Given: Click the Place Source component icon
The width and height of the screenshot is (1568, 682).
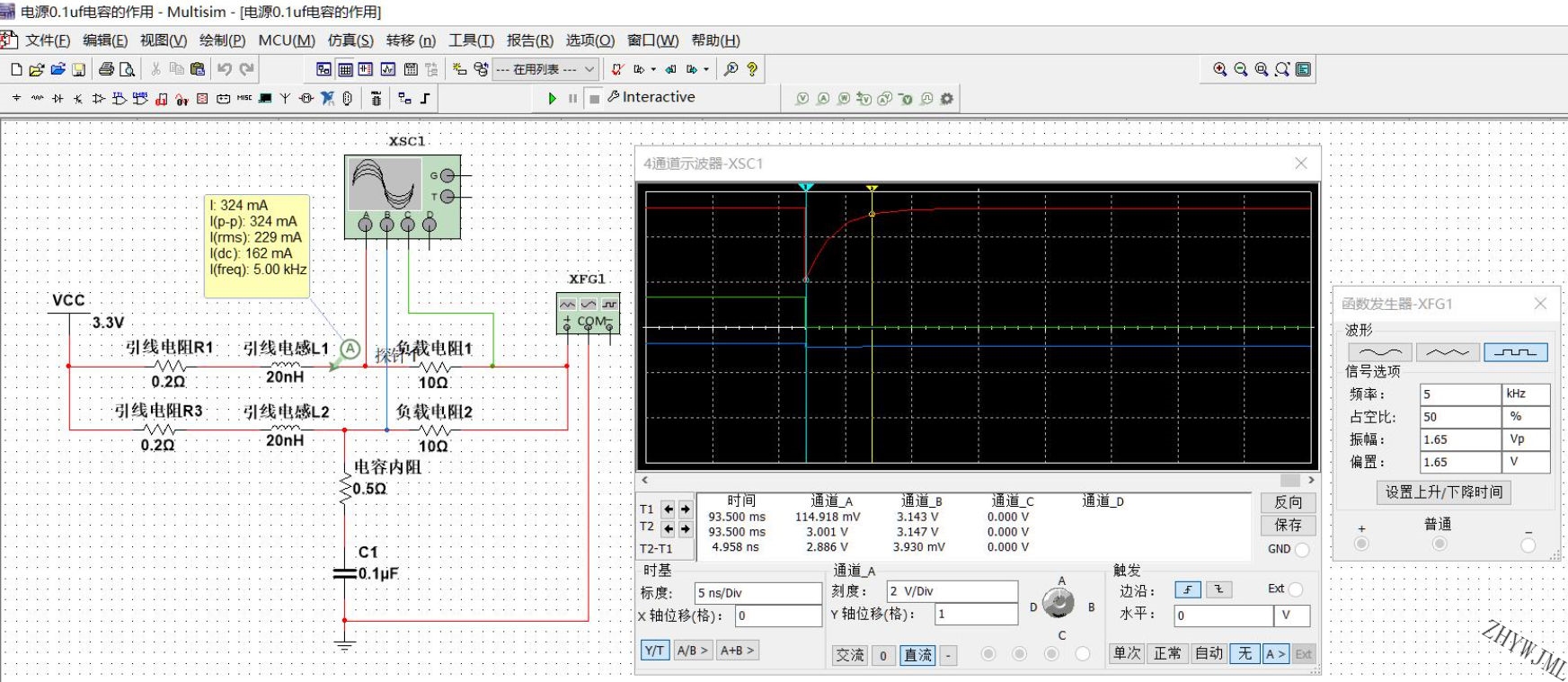Looking at the screenshot, I should click(x=16, y=98).
